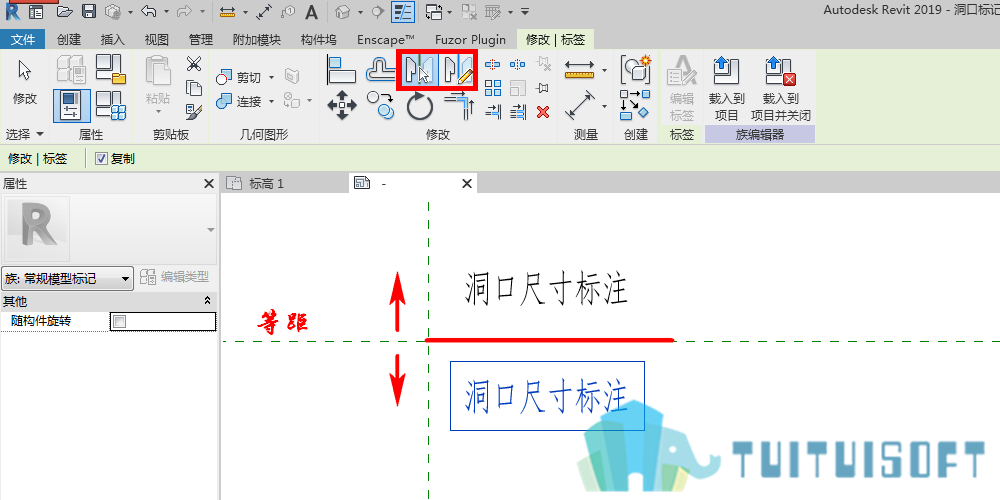The image size is (1000, 500).
Task: Open the family type selector dropdown
Action: [67, 278]
